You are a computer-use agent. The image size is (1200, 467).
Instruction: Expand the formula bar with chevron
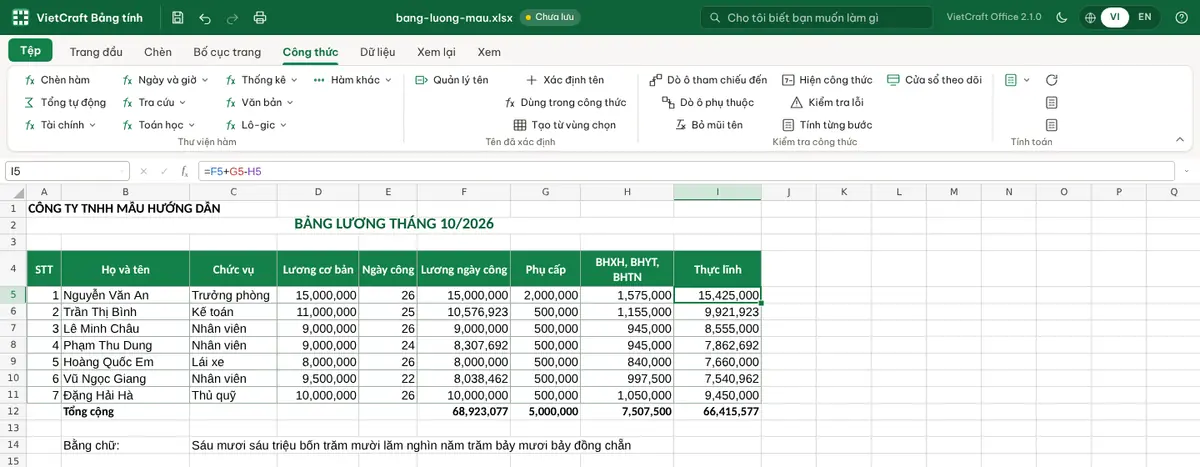pyautogui.click(x=1186, y=172)
